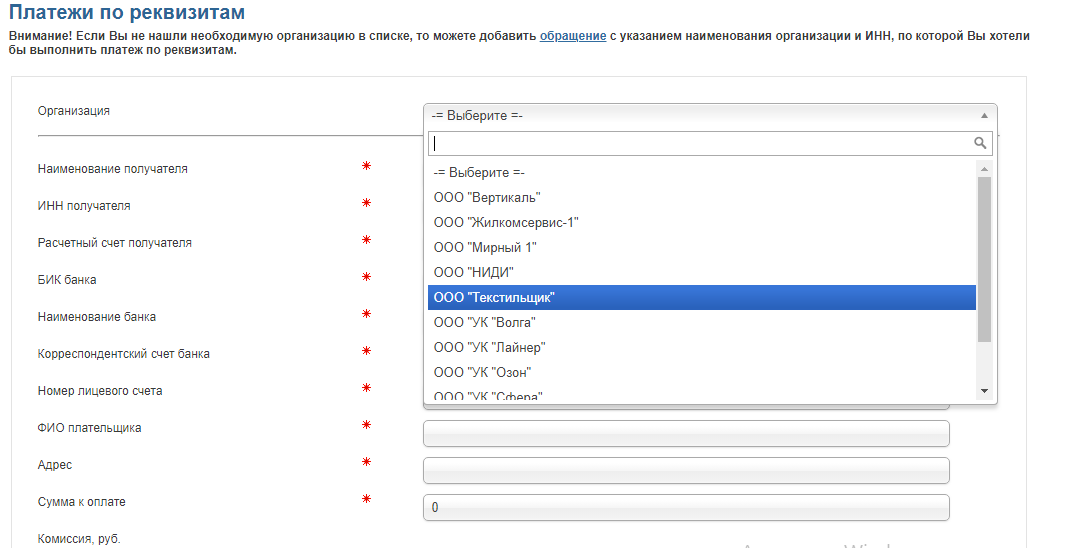Viewport: 1074px width, 548px height.
Task: Collapse the Организация dropdown arrow
Action: (x=984, y=115)
